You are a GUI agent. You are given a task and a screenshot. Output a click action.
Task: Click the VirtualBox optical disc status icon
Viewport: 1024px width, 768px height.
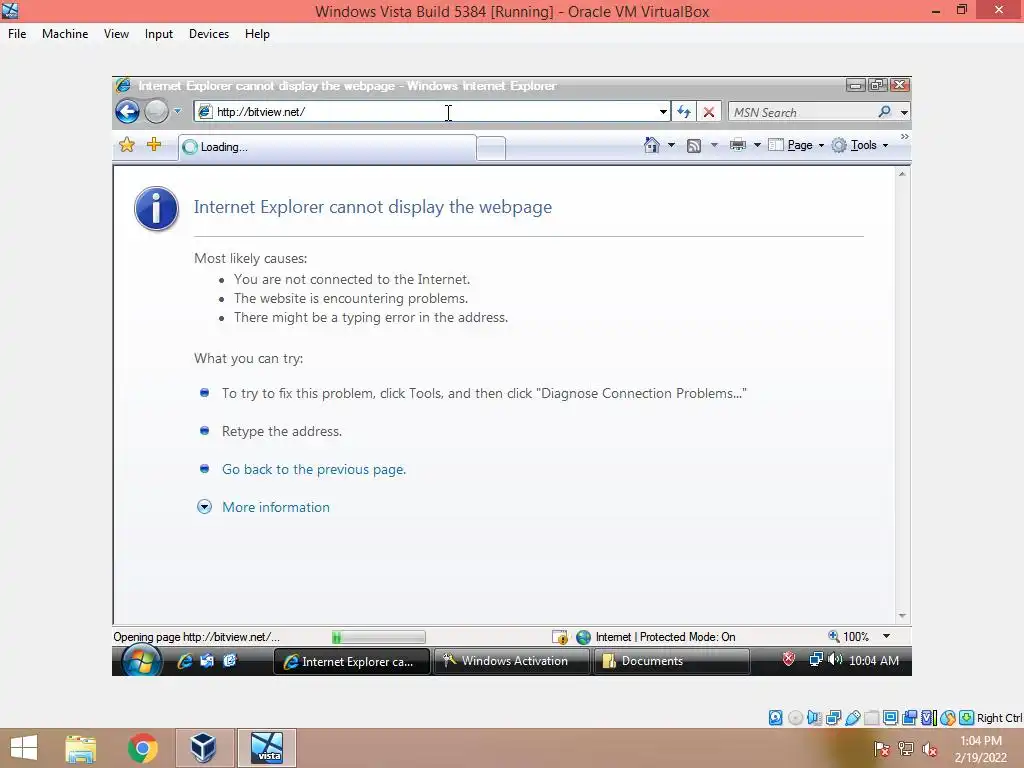point(795,718)
